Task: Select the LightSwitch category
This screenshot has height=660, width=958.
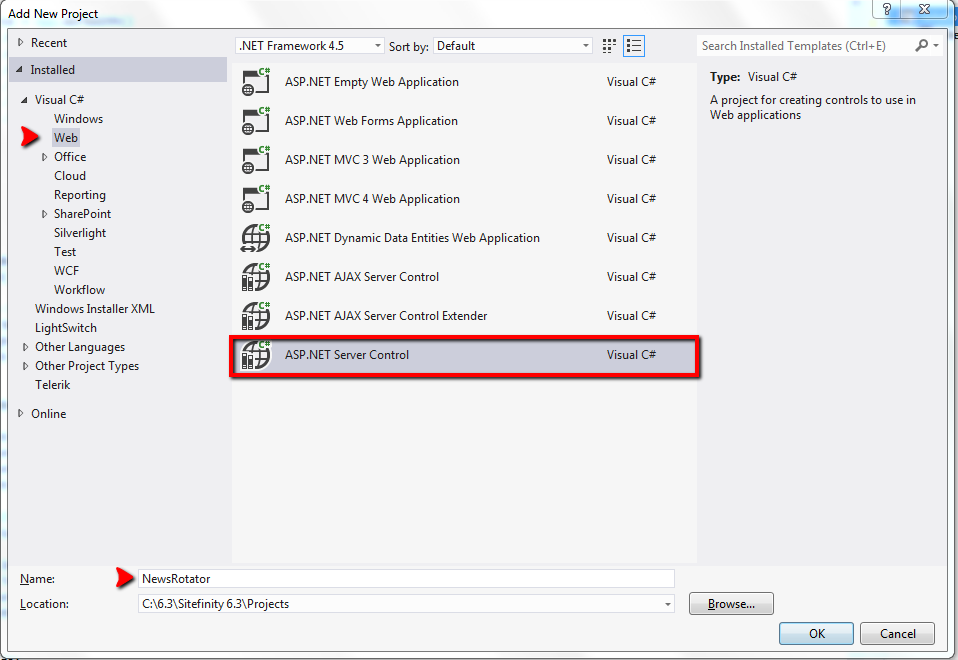Action: point(65,328)
